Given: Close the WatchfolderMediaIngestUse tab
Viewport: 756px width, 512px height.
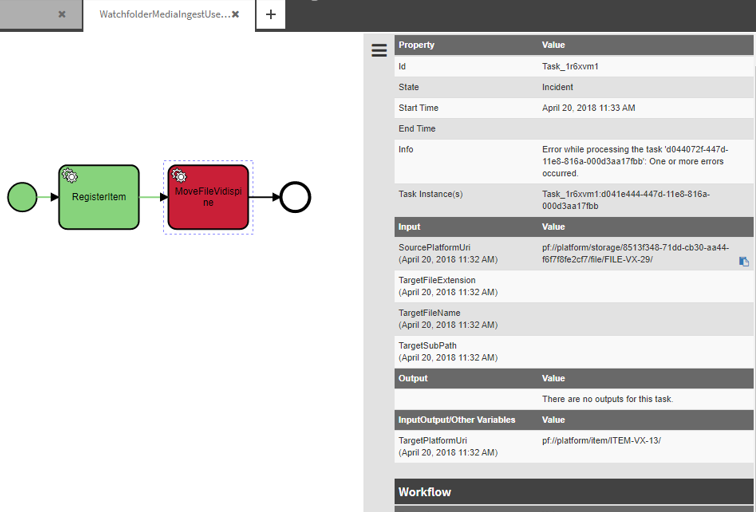Looking at the screenshot, I should point(236,15).
